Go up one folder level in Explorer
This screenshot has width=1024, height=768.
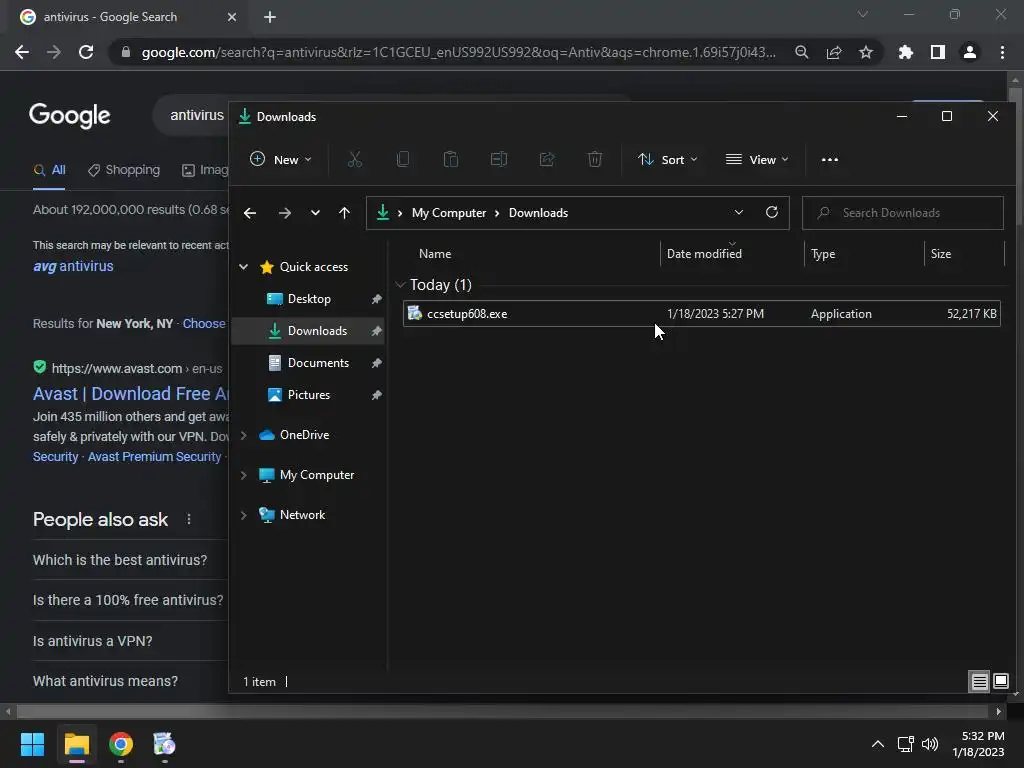coord(344,213)
